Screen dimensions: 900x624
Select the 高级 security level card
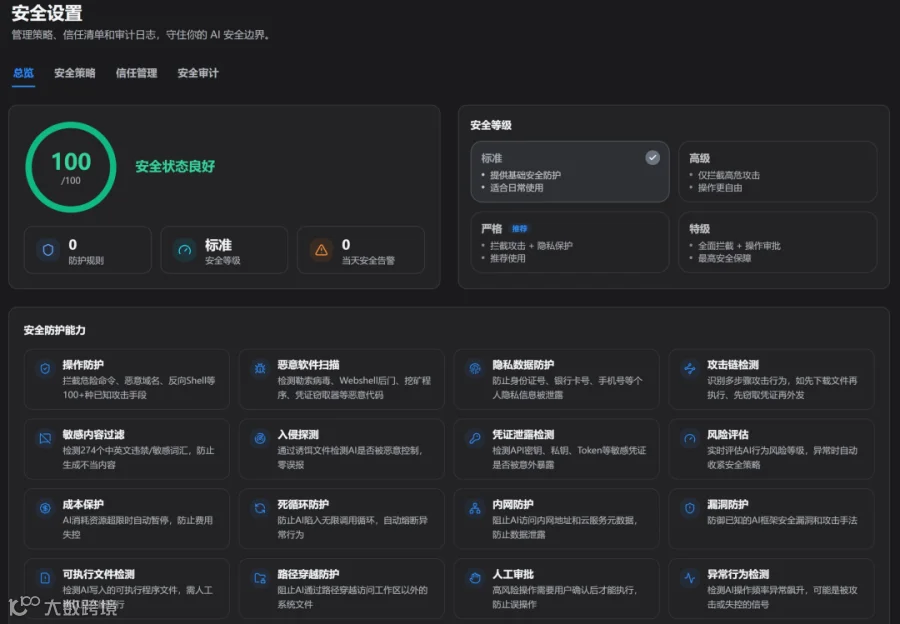click(x=777, y=172)
